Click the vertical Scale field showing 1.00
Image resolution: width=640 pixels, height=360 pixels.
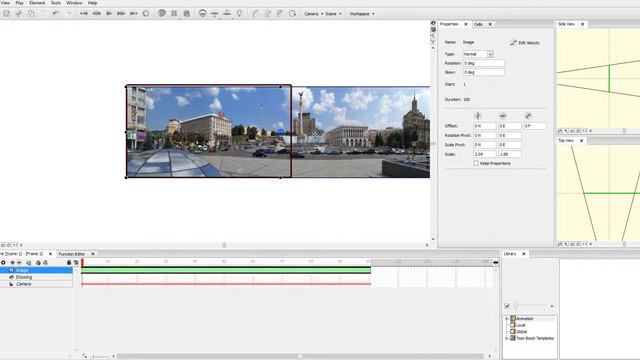[x=509, y=154]
